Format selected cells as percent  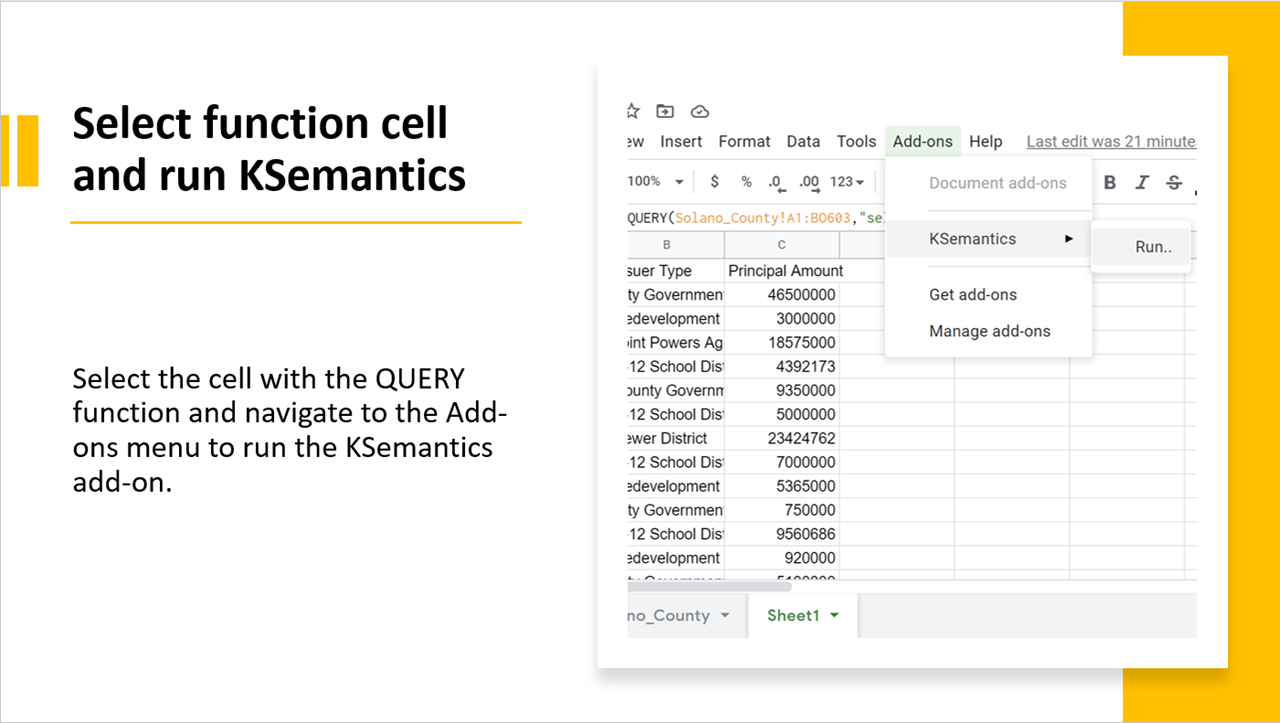(745, 182)
